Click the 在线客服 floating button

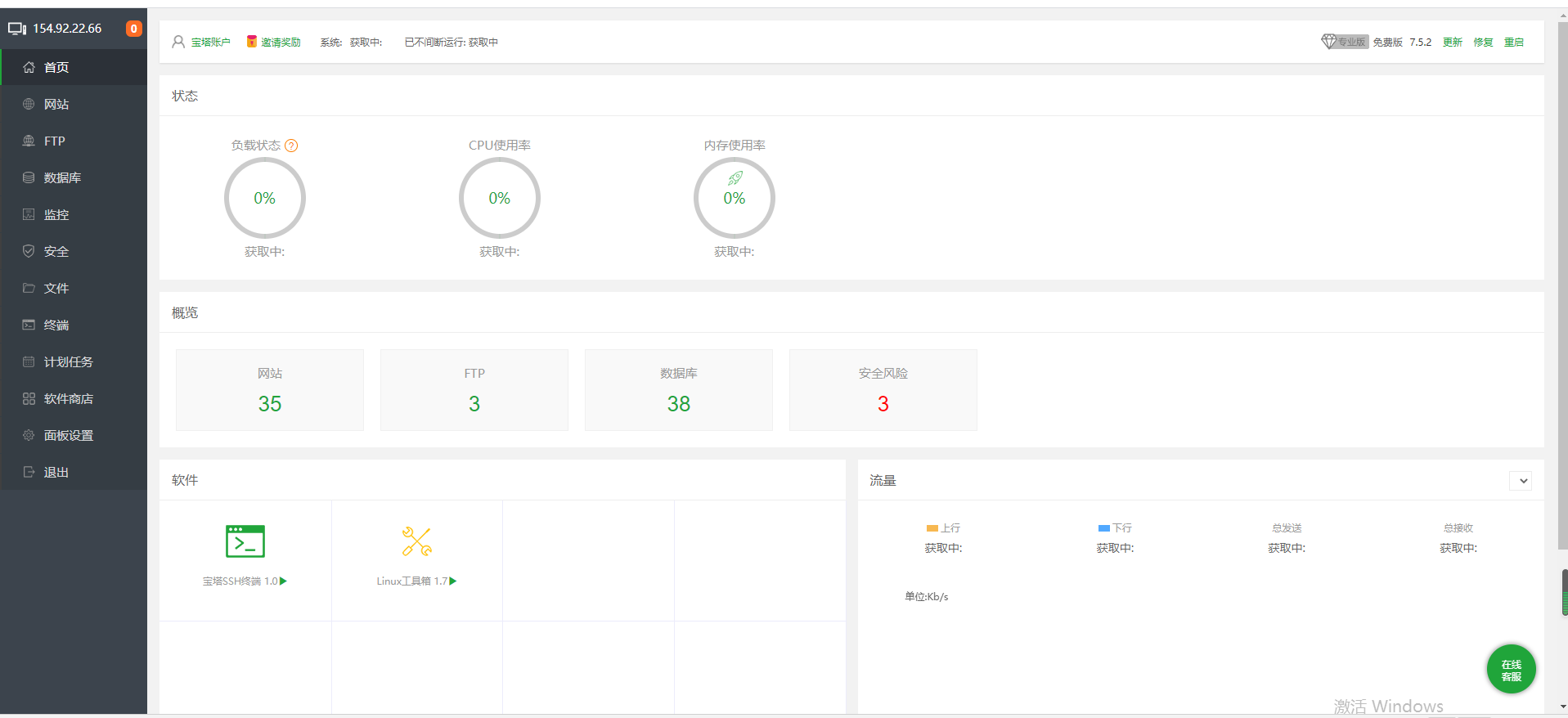[1511, 670]
